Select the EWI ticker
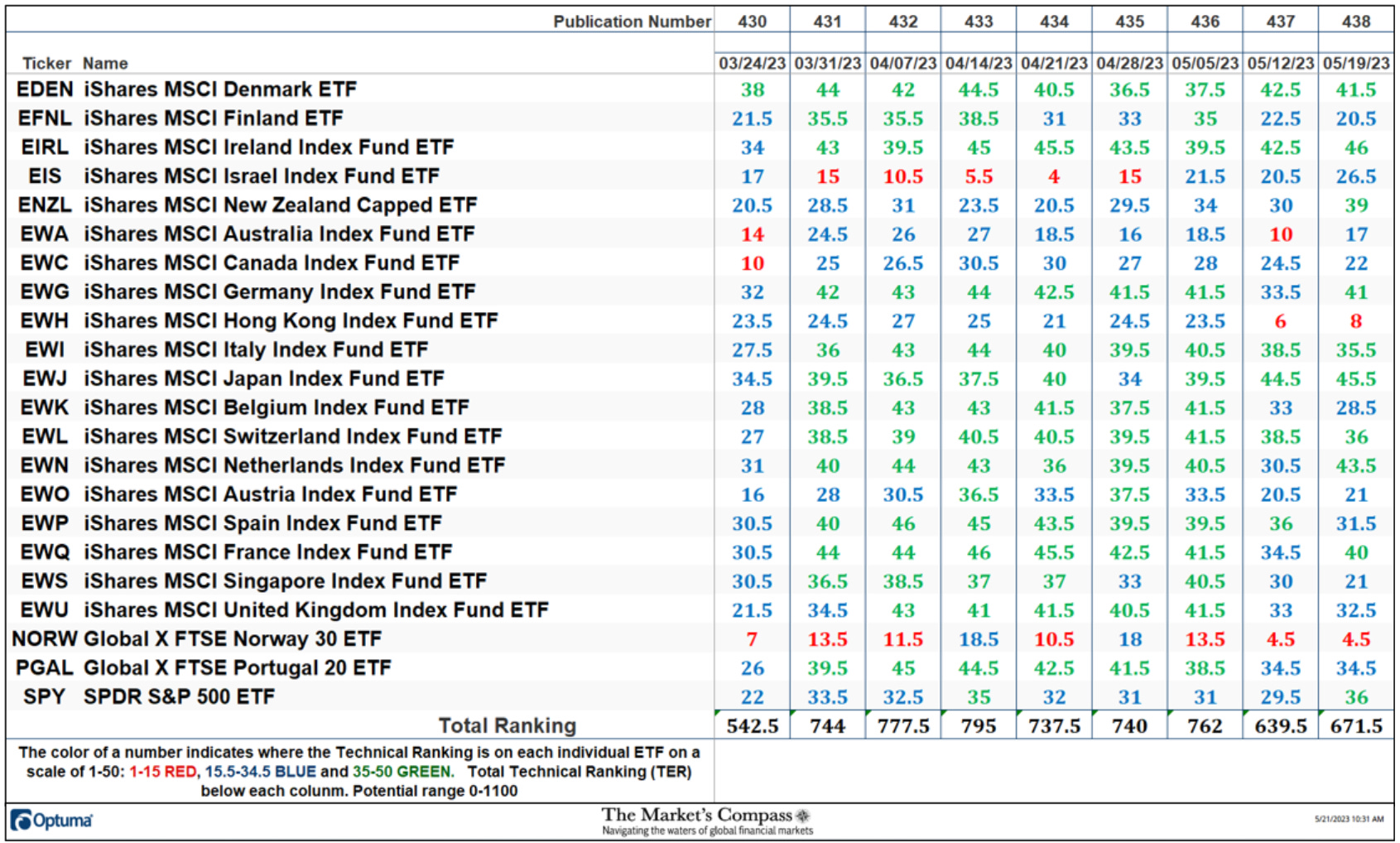 click(x=45, y=350)
